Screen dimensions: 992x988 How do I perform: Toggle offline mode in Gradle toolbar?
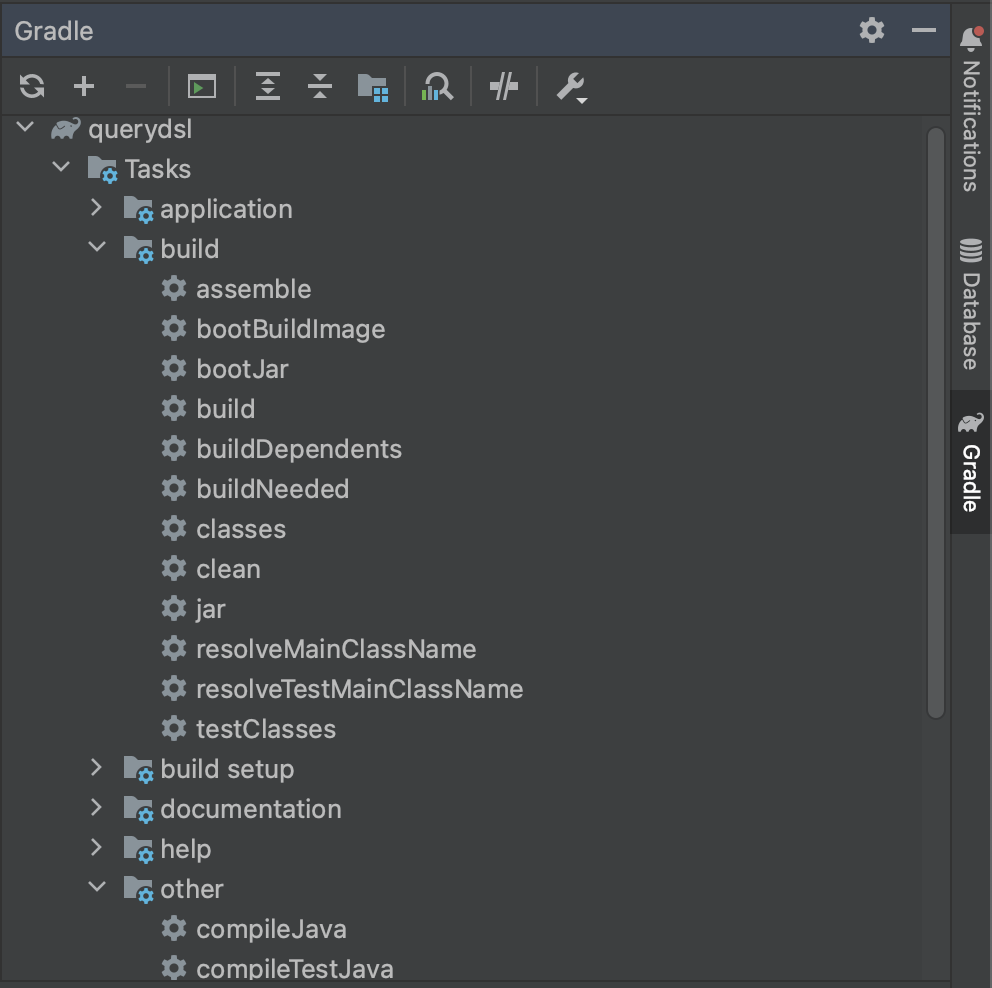pos(504,87)
